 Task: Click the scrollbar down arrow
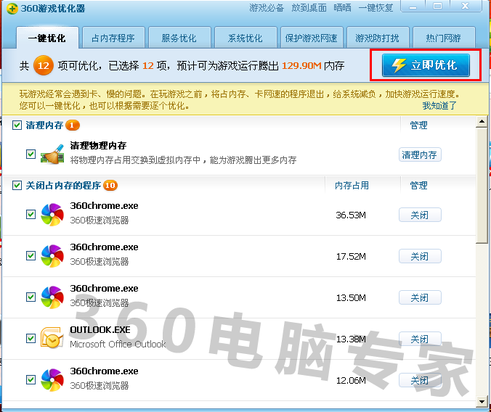point(482,401)
